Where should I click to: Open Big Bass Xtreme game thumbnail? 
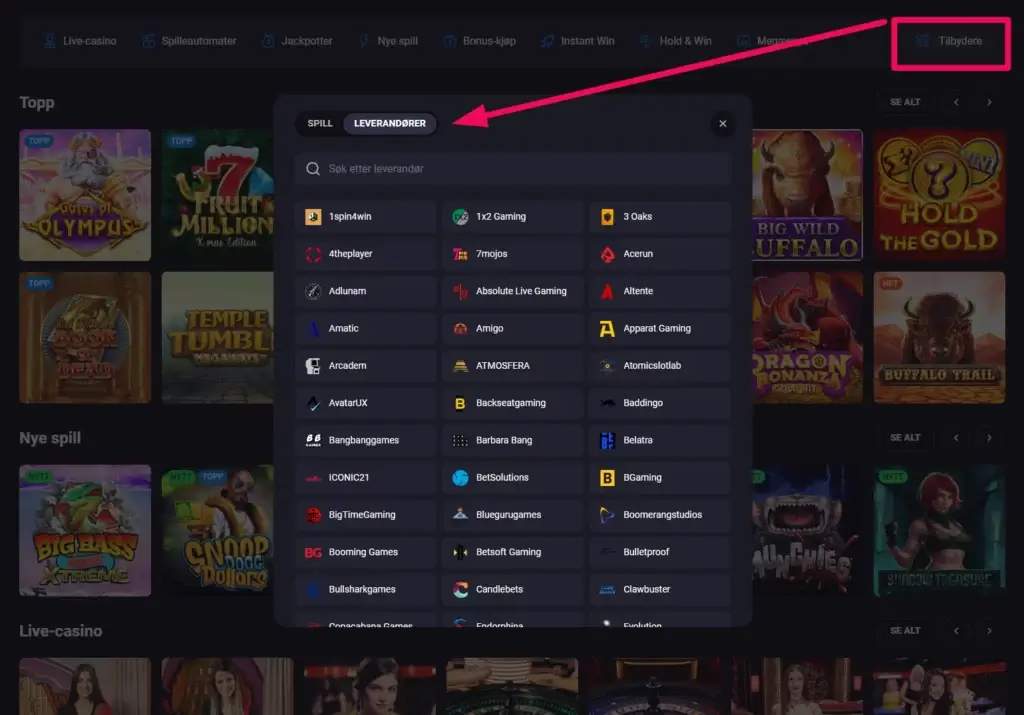click(85, 530)
